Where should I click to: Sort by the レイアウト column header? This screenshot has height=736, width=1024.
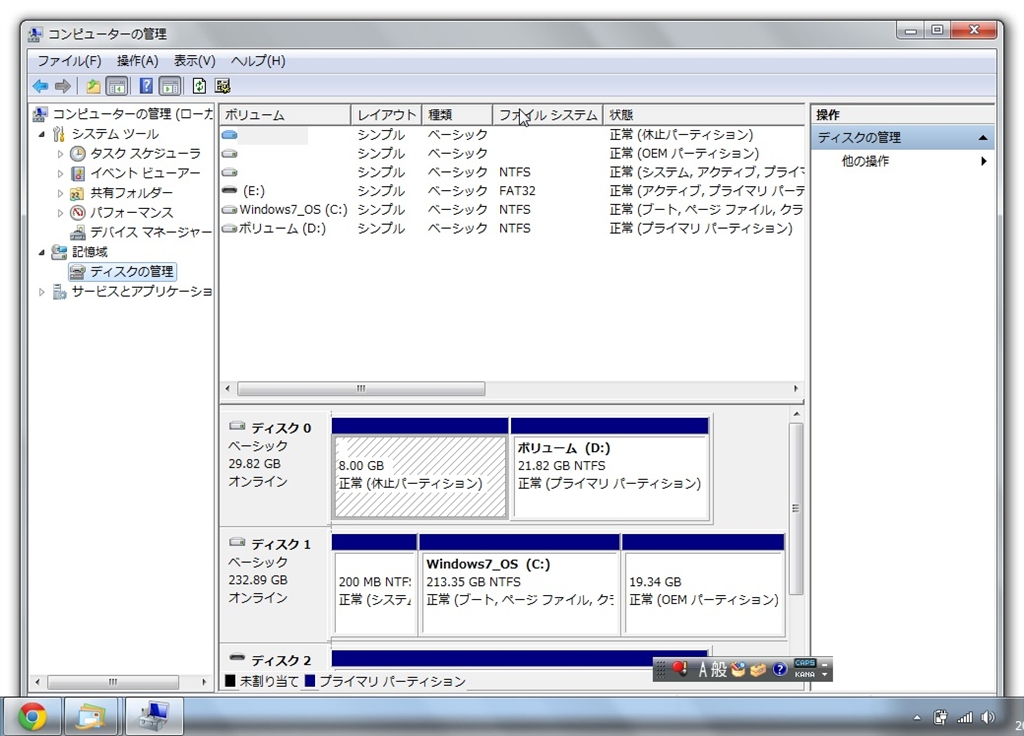tap(387, 115)
